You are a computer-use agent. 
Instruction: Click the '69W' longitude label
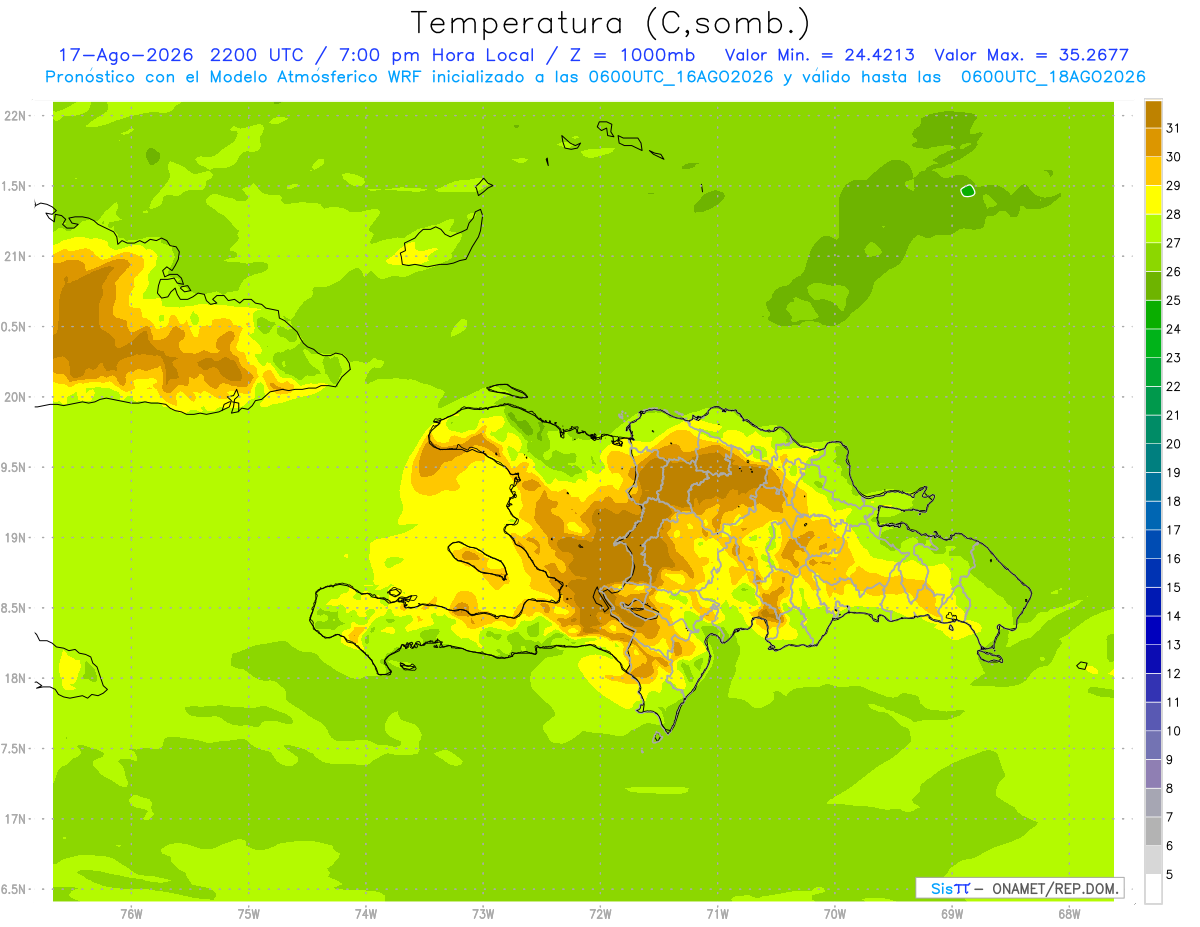click(952, 914)
